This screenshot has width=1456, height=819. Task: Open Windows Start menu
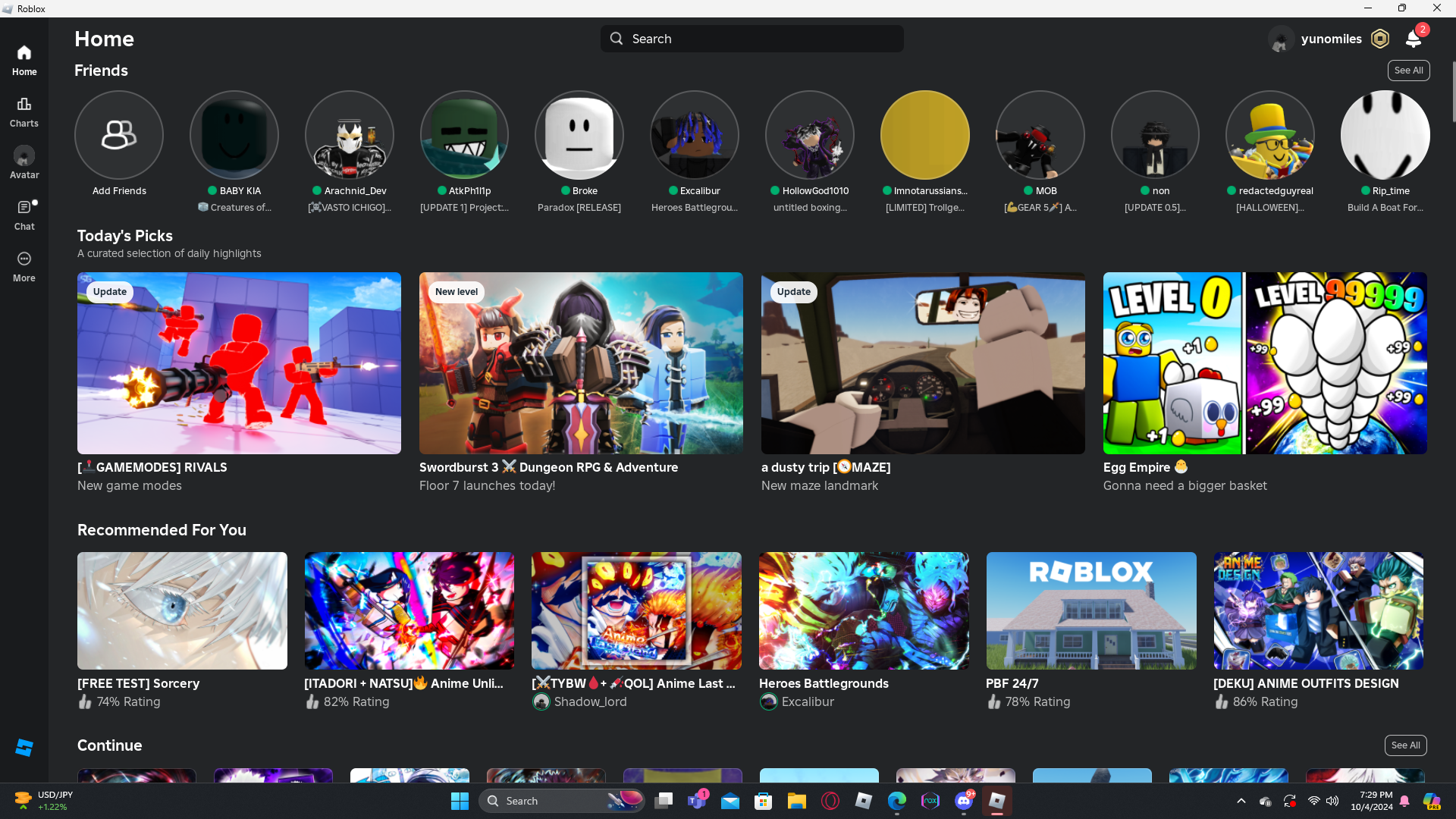click(460, 801)
